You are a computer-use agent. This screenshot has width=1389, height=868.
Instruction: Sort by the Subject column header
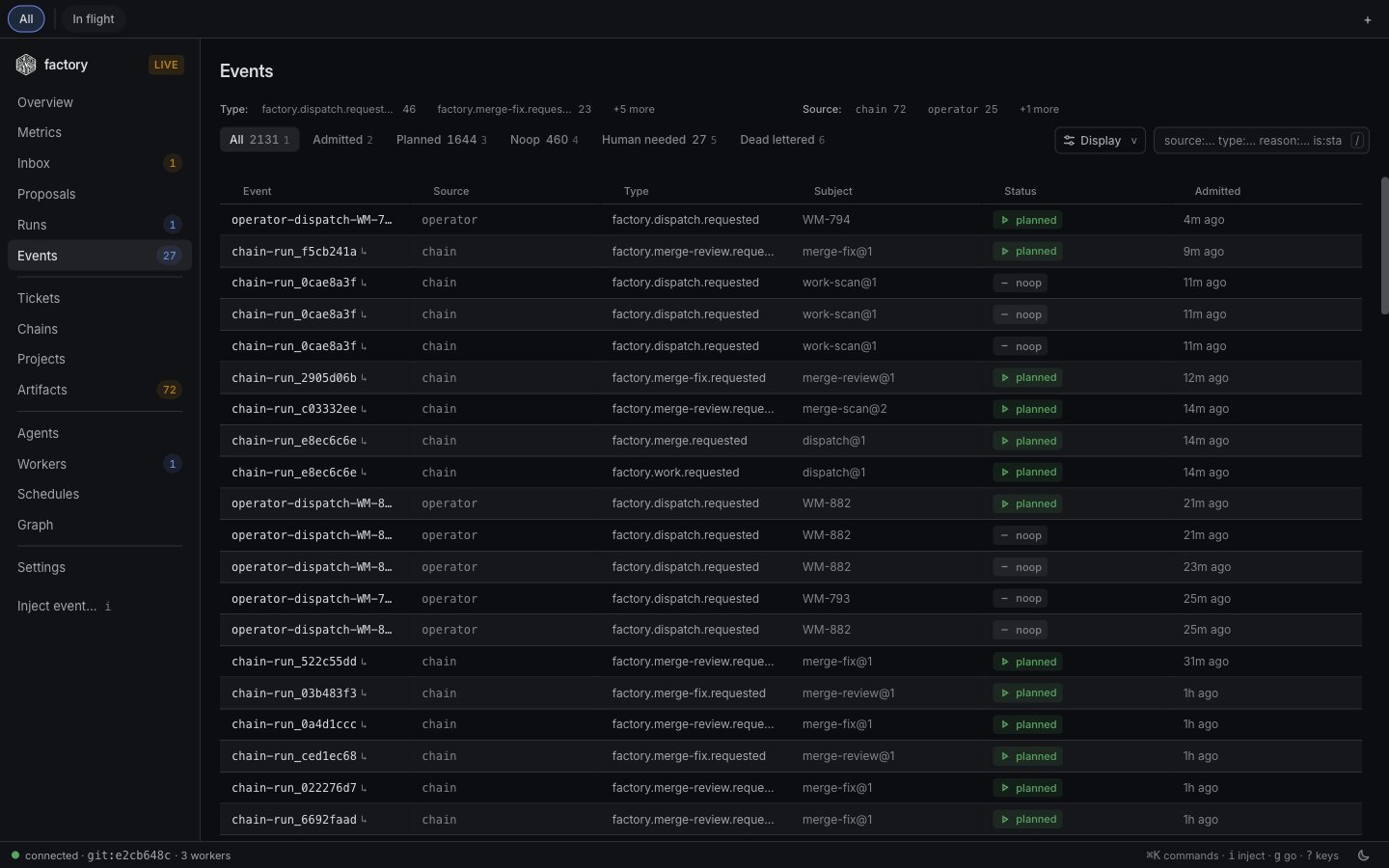pyautogui.click(x=833, y=192)
